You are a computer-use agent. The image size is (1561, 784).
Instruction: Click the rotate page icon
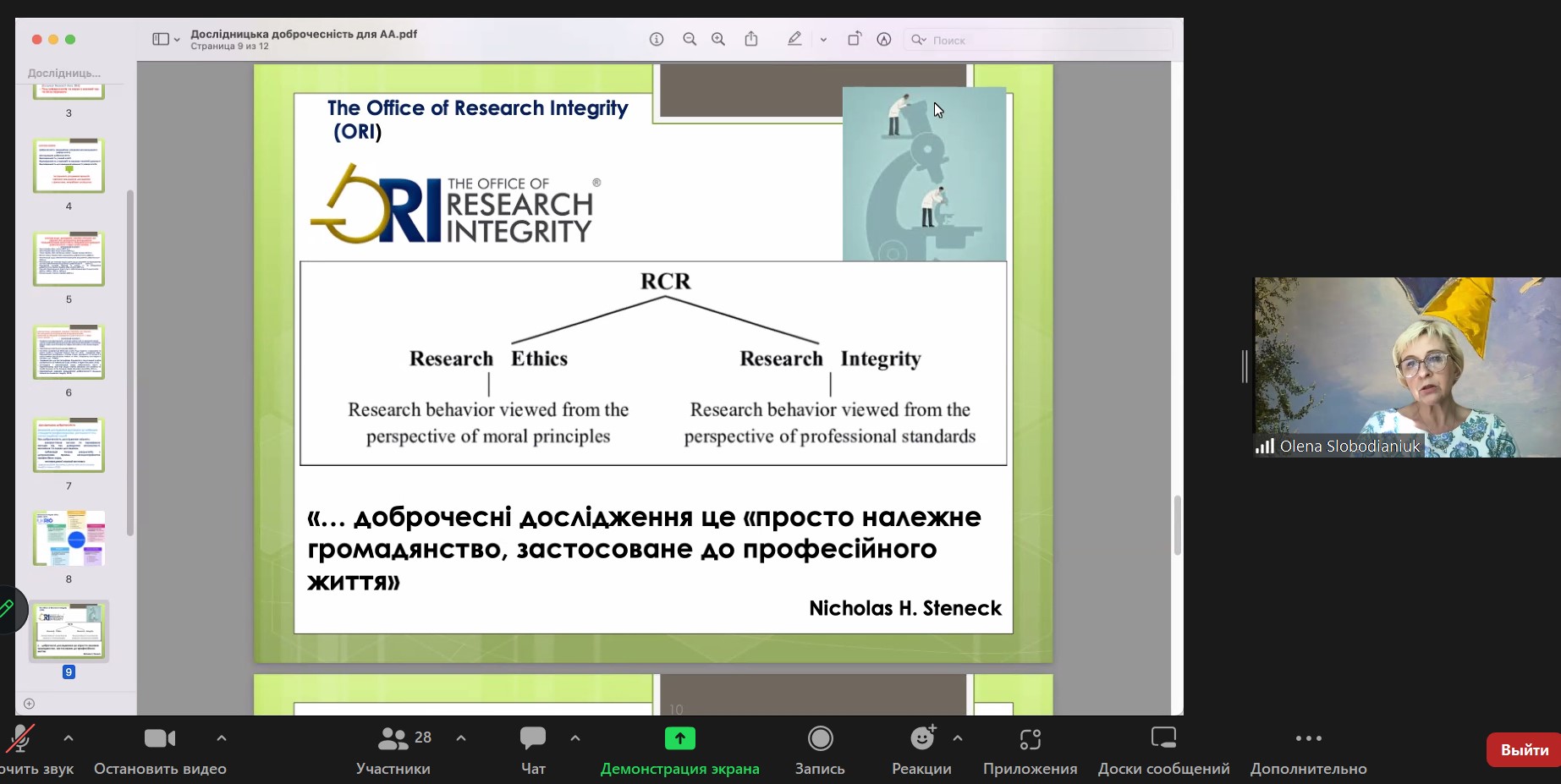tap(855, 39)
